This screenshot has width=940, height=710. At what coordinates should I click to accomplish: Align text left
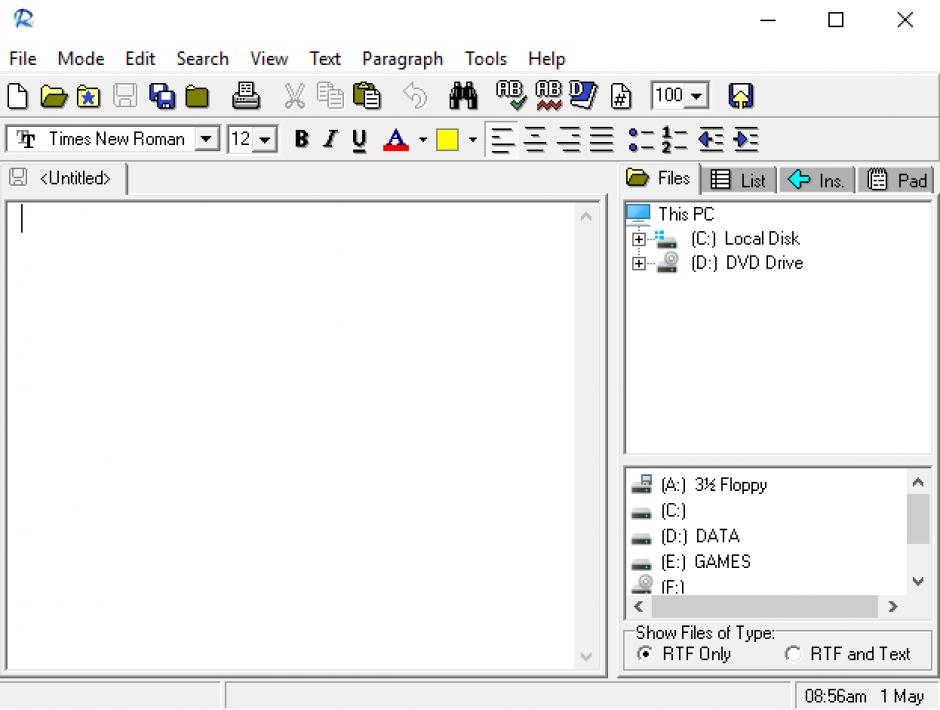coord(502,140)
